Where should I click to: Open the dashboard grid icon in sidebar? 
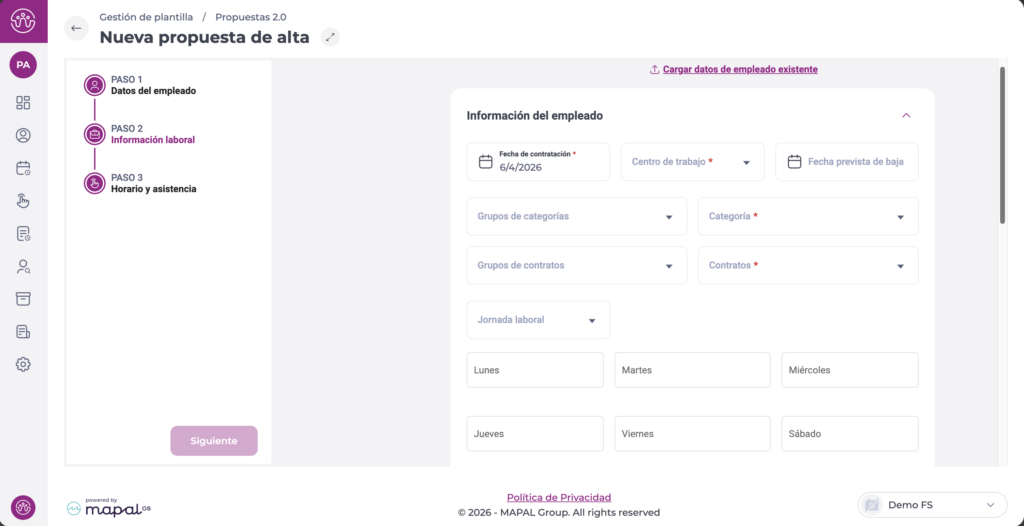pyautogui.click(x=23, y=102)
